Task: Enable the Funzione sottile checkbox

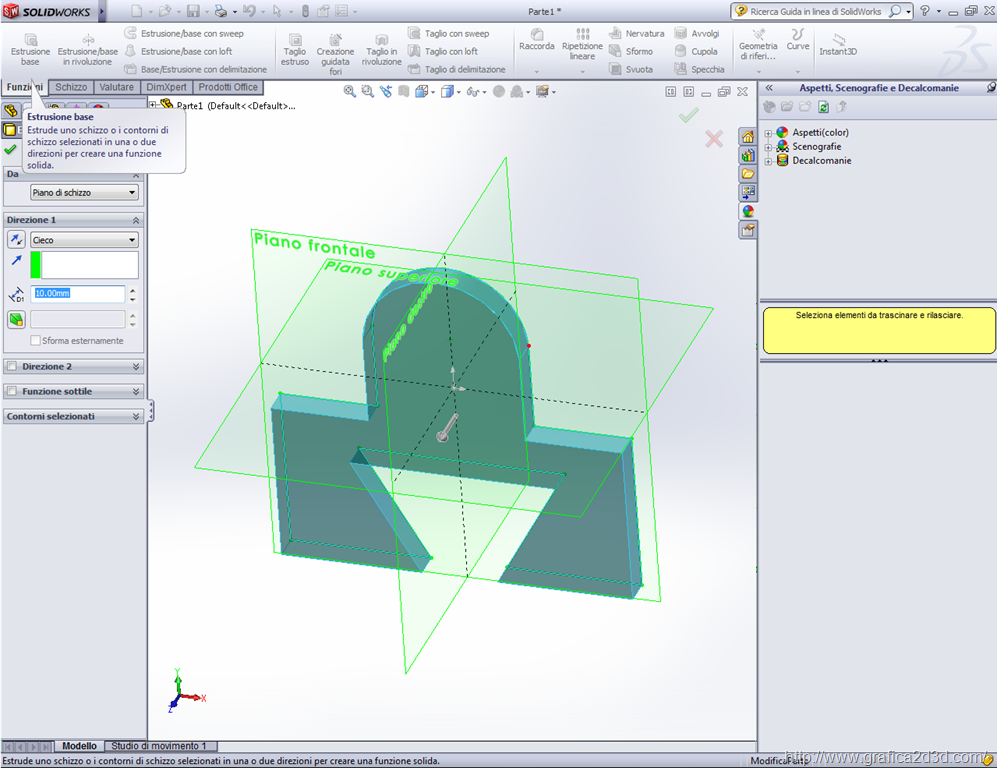Action: point(12,392)
